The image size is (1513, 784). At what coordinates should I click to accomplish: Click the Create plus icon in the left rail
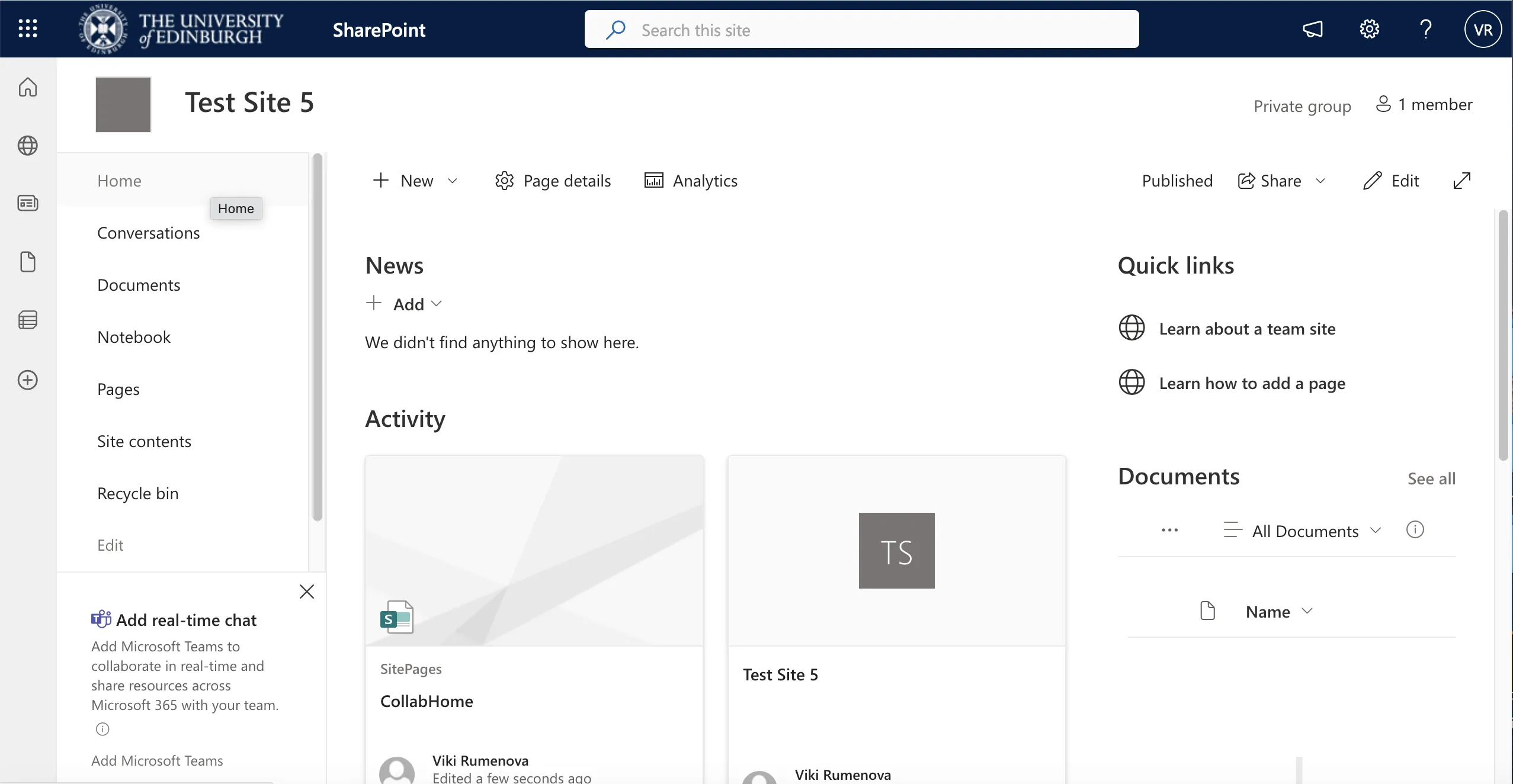27,380
